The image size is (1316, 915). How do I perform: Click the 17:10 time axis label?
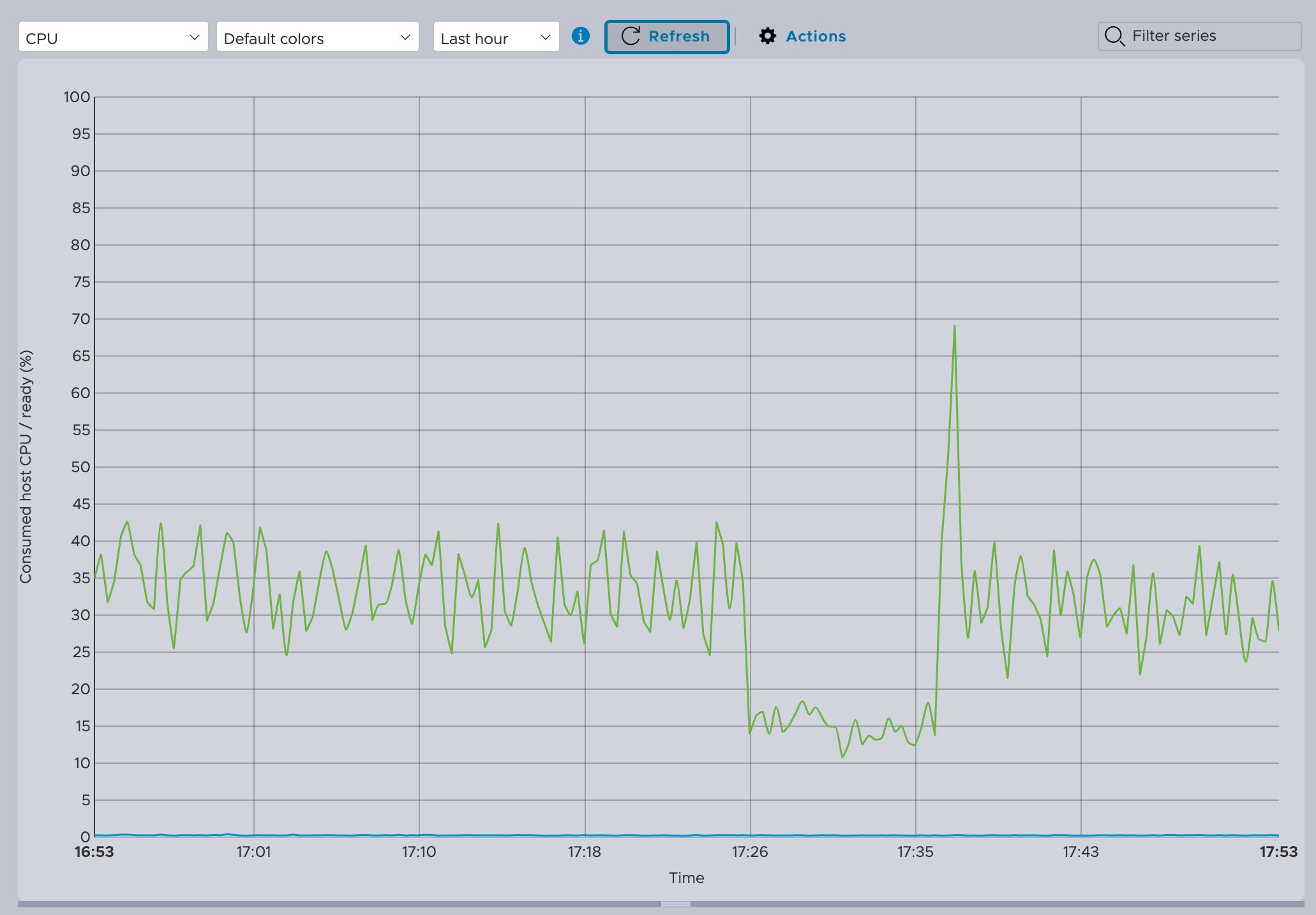click(419, 852)
